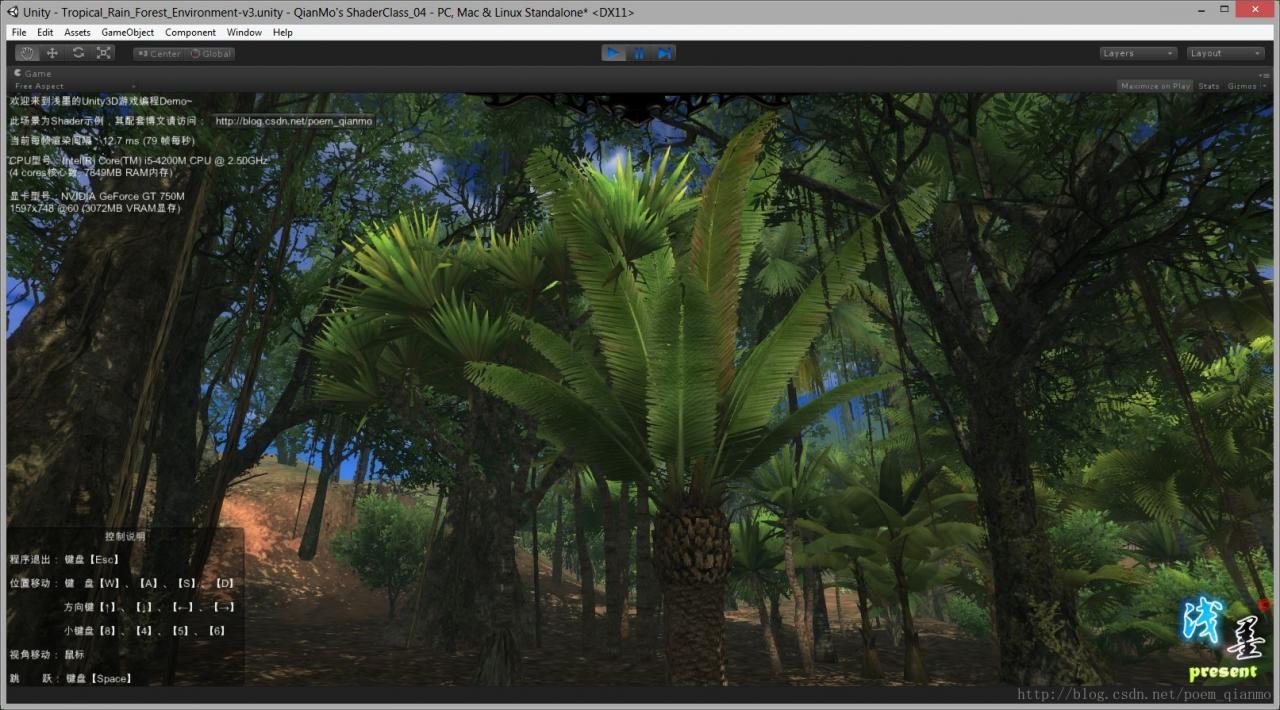Open the Edit menu
The width and height of the screenshot is (1280, 710).
(45, 33)
